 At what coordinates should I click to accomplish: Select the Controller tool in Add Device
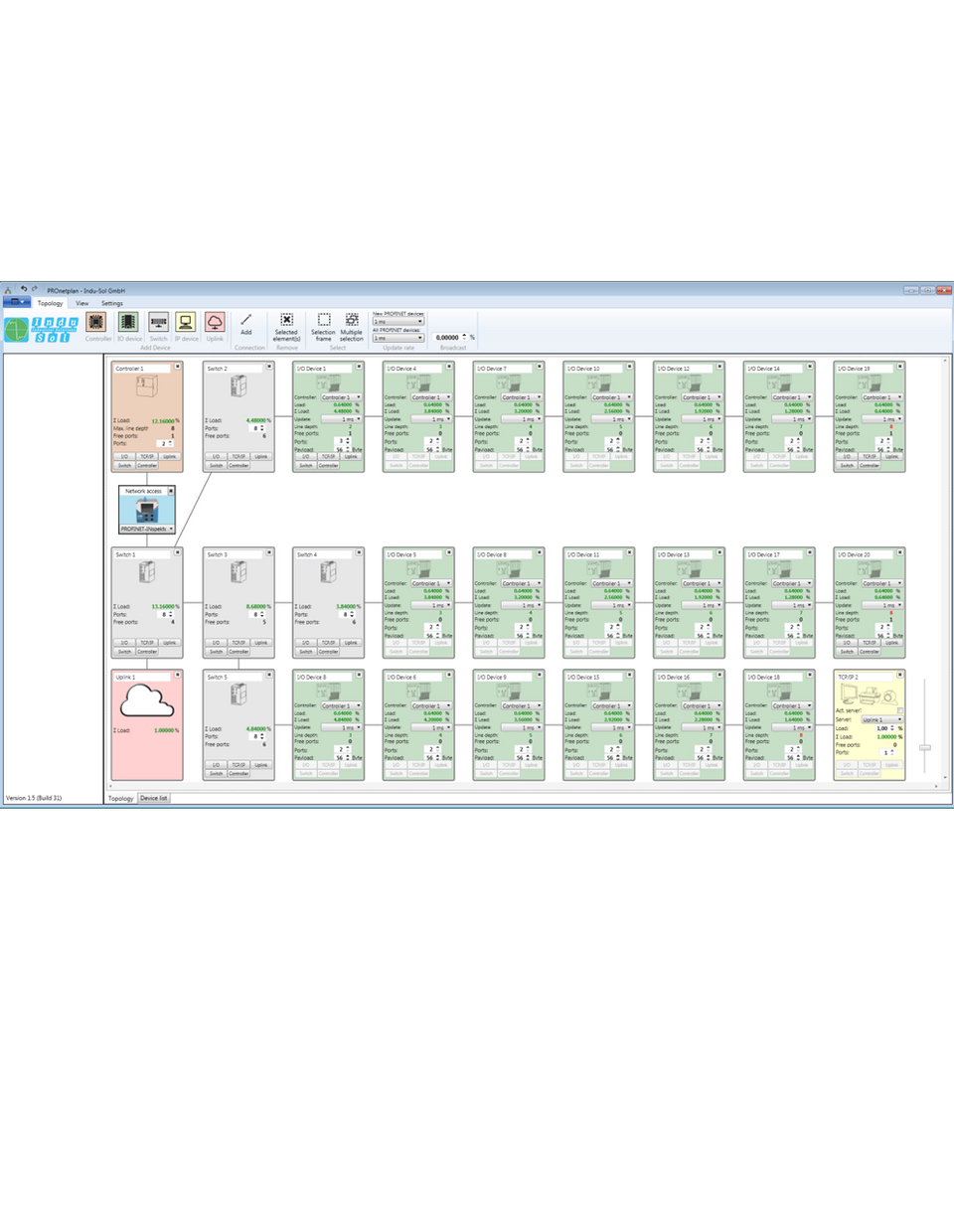pos(98,323)
